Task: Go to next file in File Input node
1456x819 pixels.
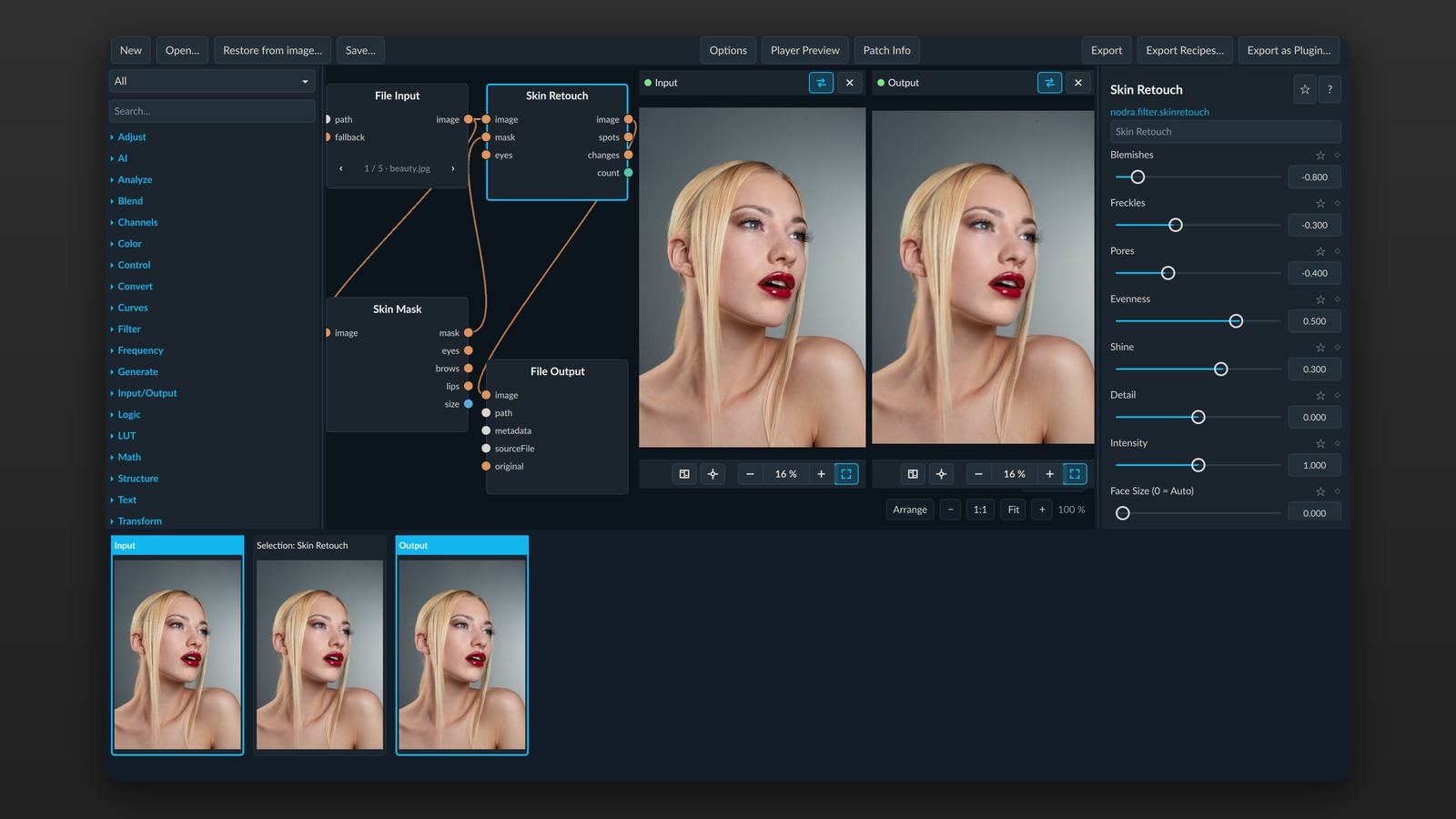Action: tap(452, 168)
